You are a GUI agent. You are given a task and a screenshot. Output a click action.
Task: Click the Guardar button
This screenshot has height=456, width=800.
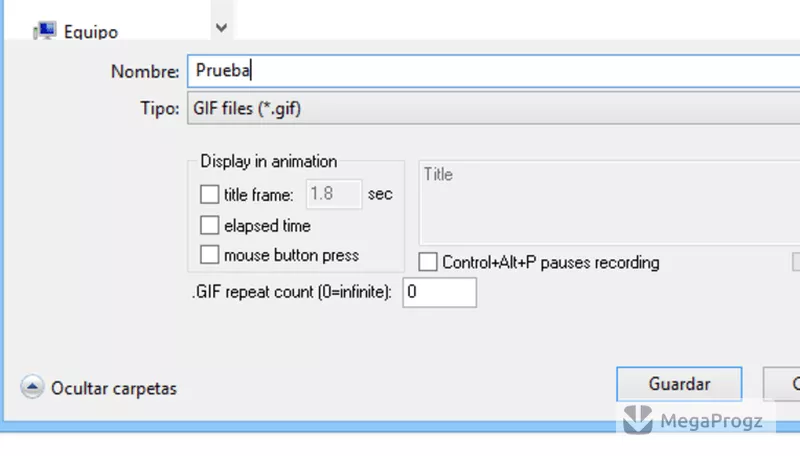point(679,384)
